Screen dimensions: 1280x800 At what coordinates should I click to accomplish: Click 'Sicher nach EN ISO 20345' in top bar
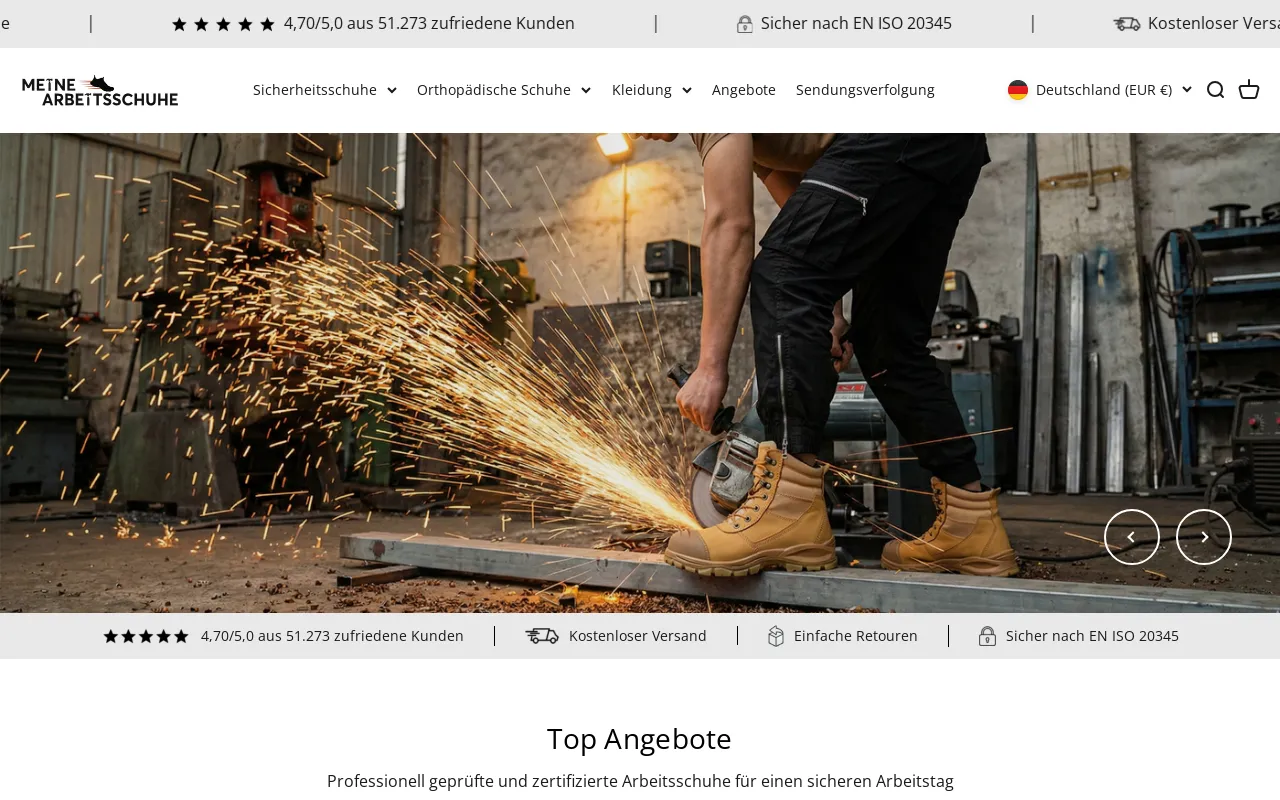pyautogui.click(x=855, y=23)
